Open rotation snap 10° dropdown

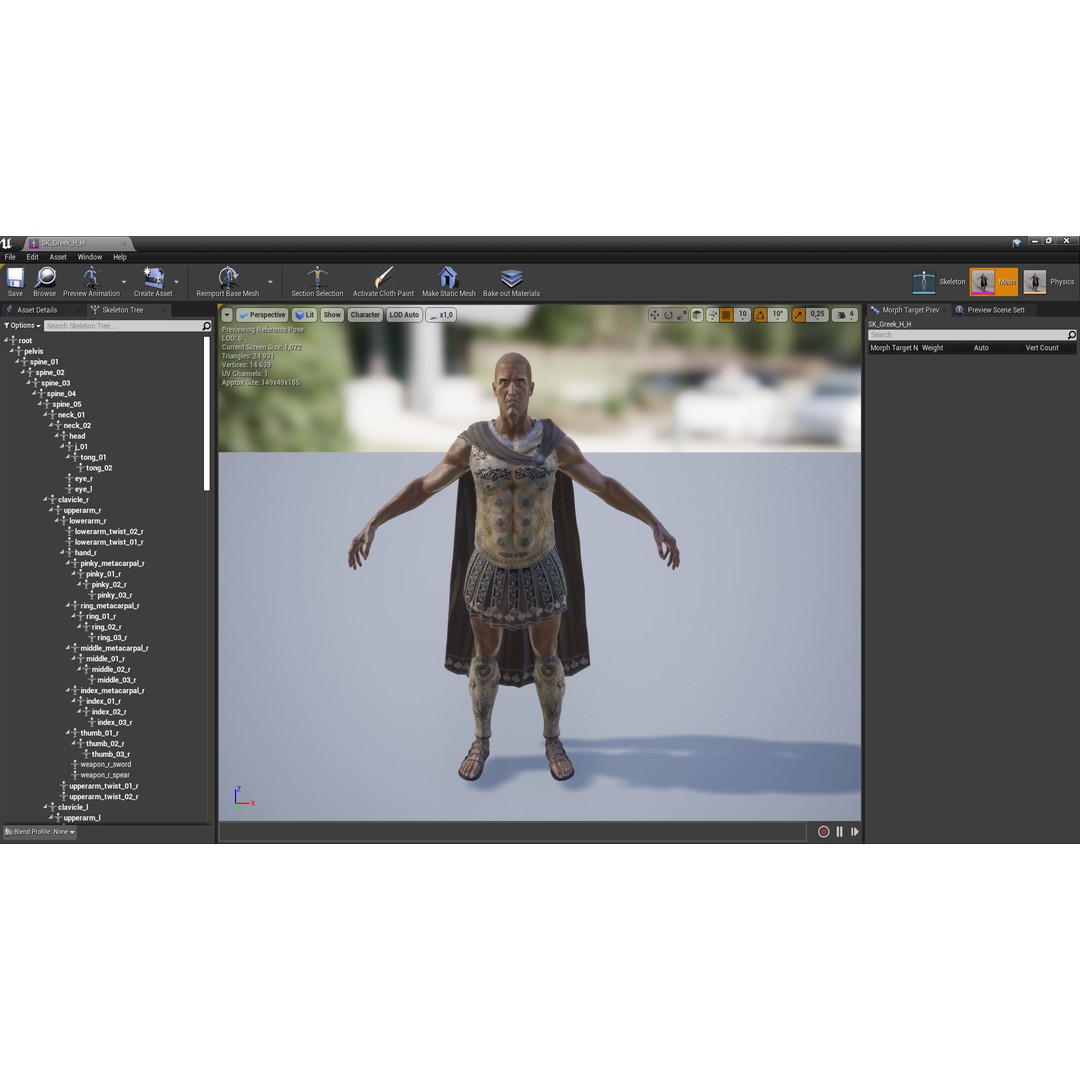pos(778,315)
